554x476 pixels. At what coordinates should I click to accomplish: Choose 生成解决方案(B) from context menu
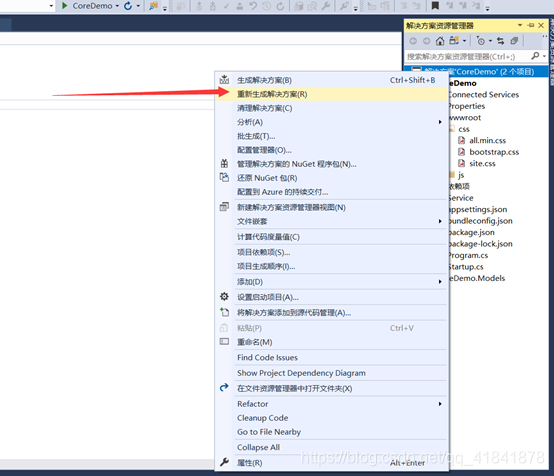point(332,80)
